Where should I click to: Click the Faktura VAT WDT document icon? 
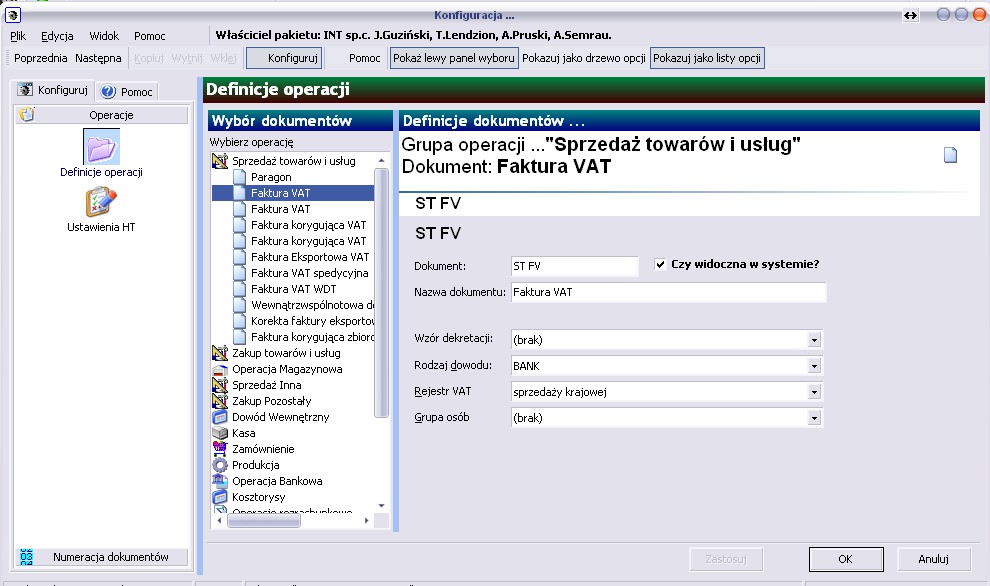point(239,289)
